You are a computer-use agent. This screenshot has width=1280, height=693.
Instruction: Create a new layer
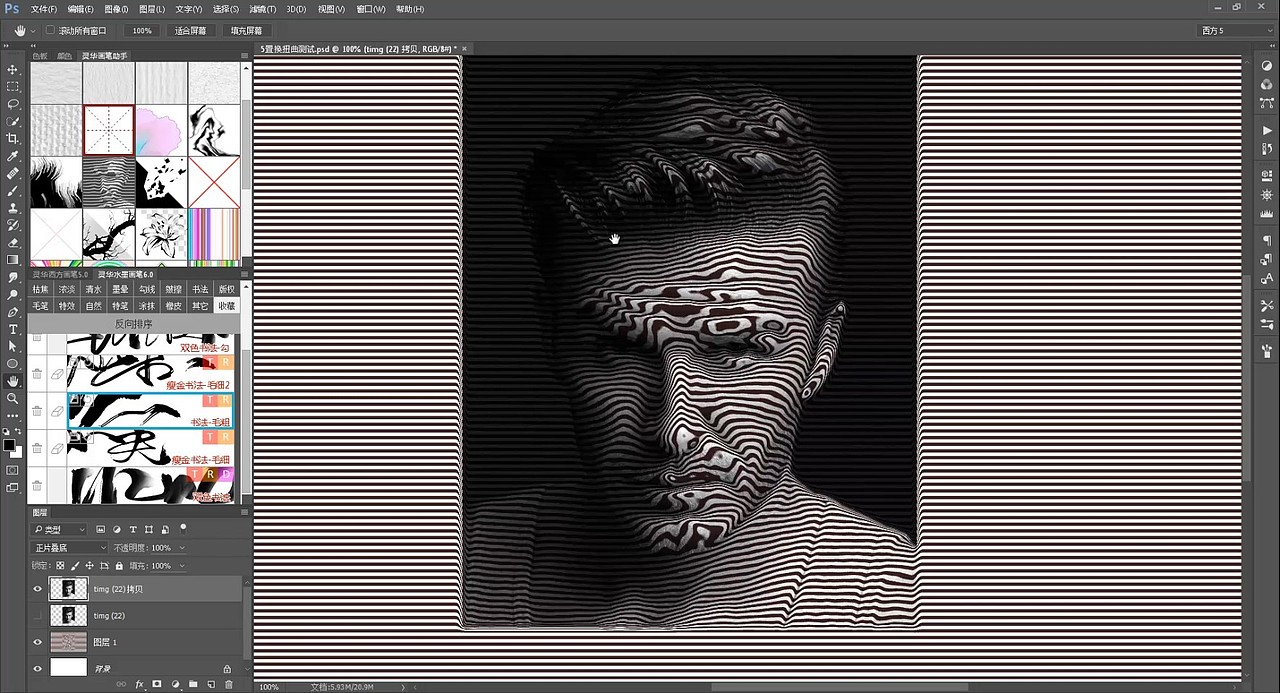[x=210, y=684]
